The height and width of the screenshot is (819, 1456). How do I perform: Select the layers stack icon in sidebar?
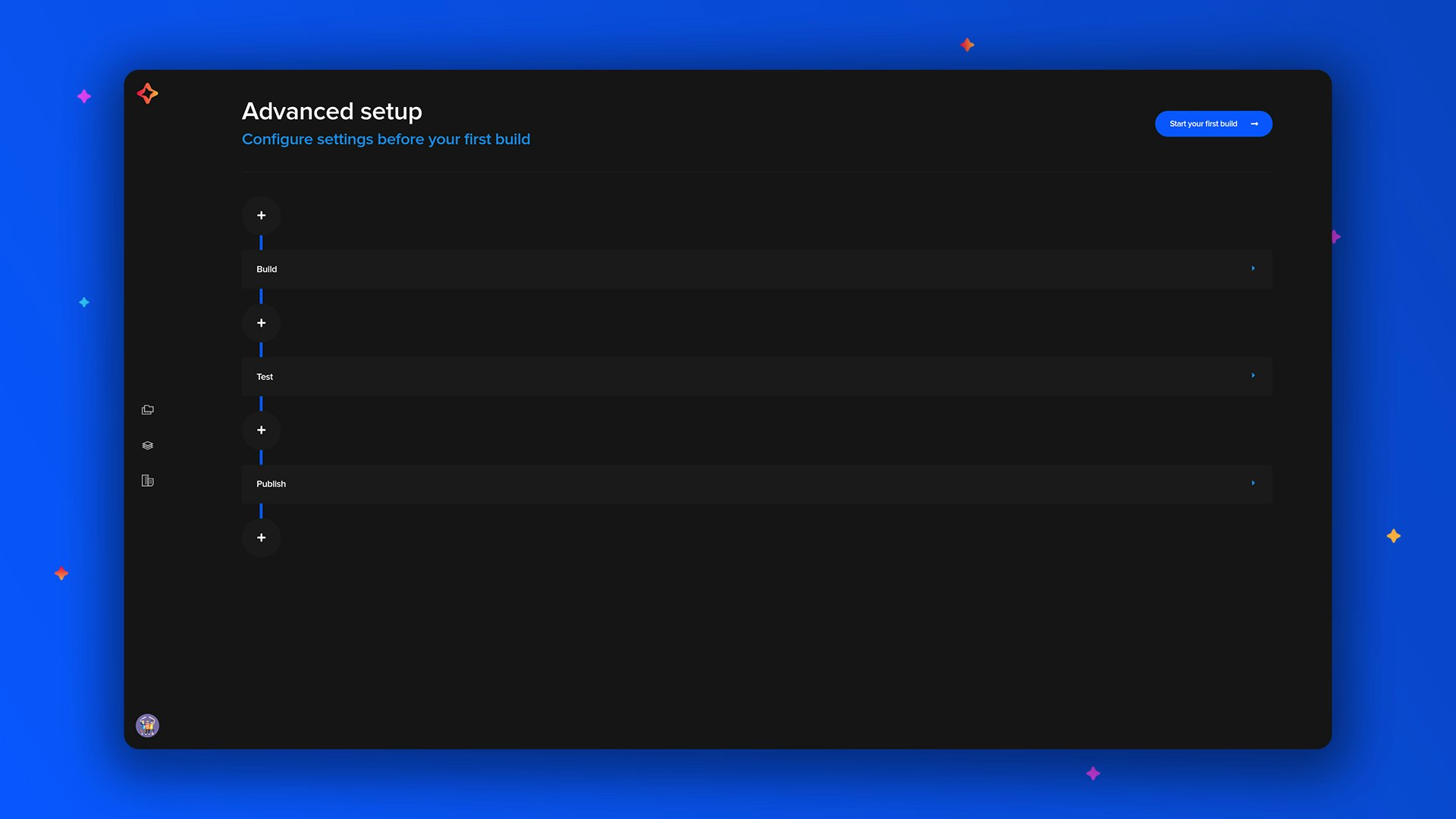coord(147,445)
